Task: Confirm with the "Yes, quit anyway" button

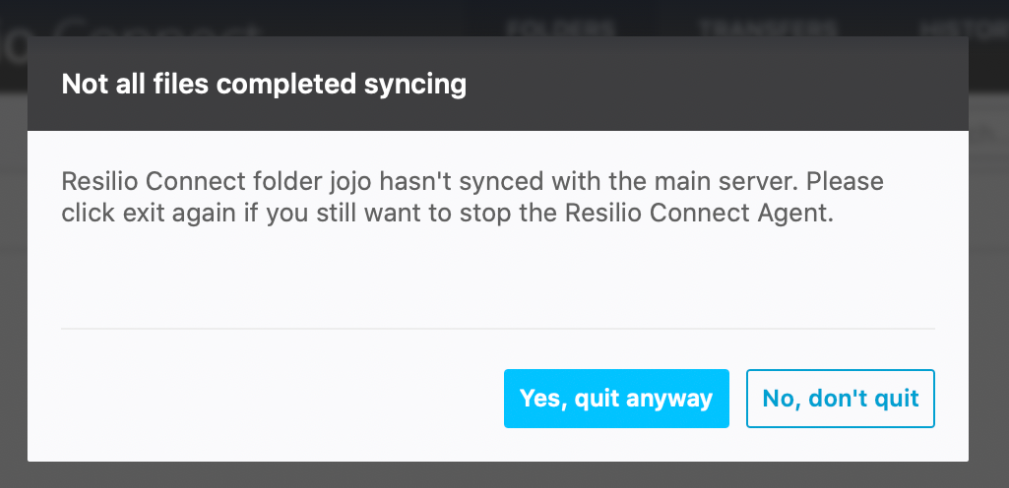Action: [x=616, y=398]
